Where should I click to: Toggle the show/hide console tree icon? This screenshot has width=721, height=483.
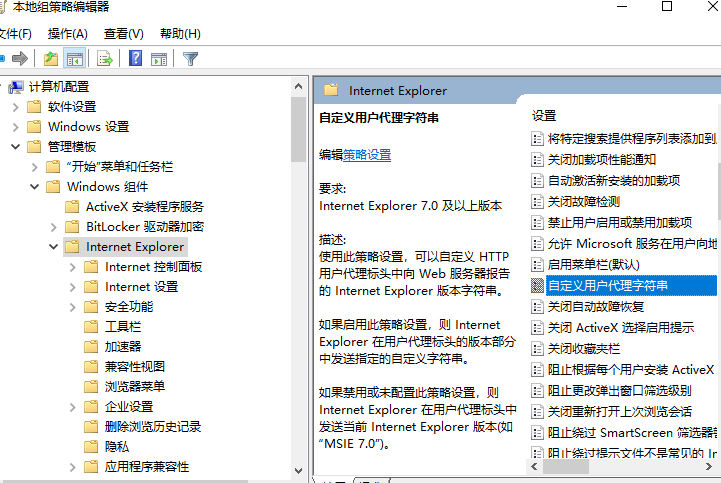coord(74,59)
